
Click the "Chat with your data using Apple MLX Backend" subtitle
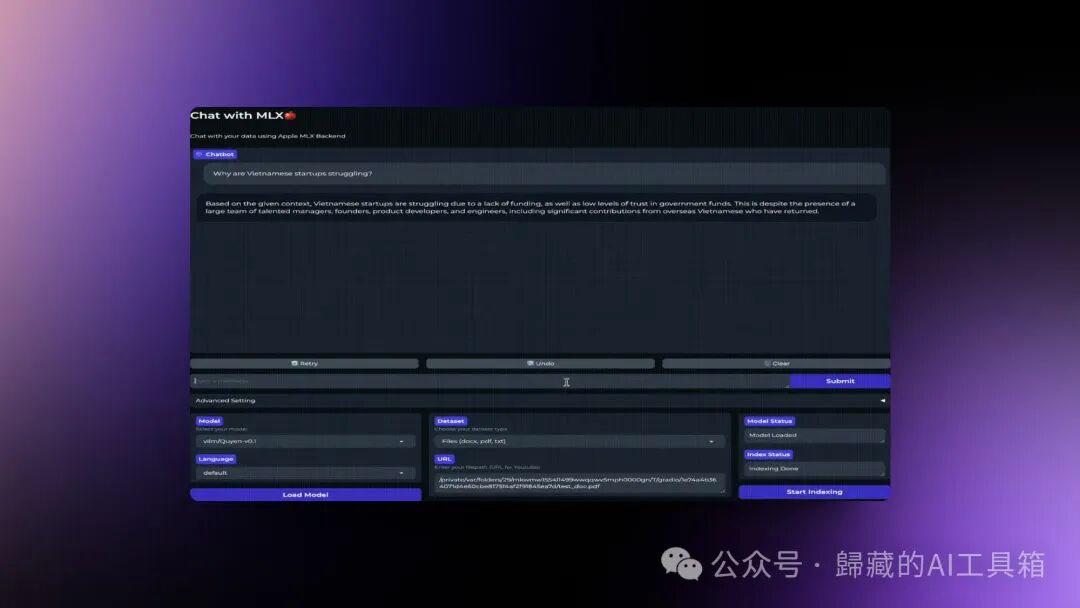click(268, 136)
